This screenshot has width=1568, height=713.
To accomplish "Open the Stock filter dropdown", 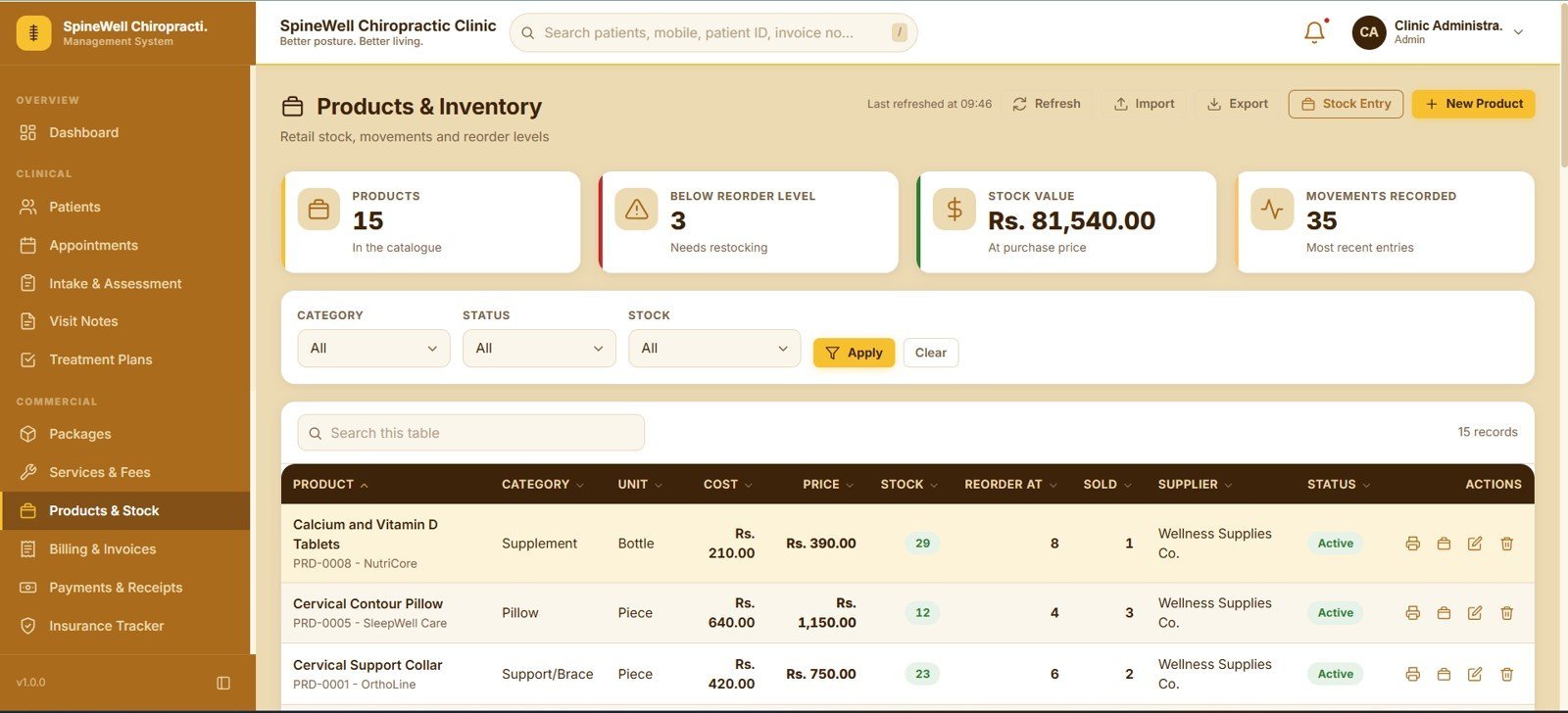I will pyautogui.click(x=714, y=349).
